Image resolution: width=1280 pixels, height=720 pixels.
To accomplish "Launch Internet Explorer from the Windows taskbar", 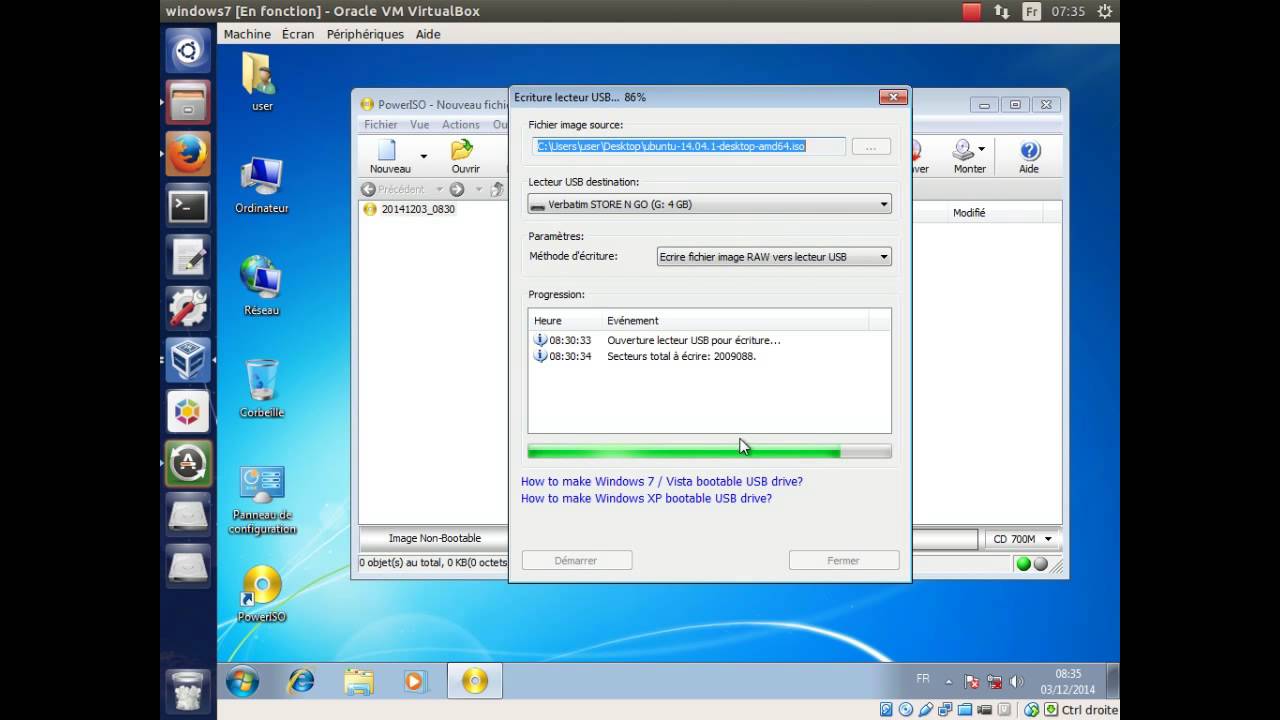I will (301, 682).
